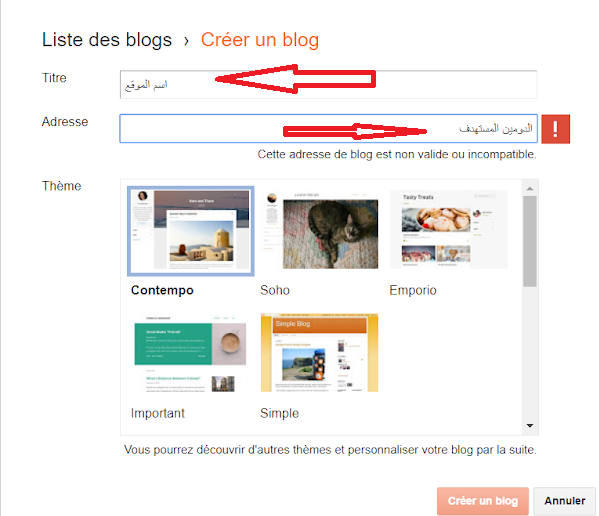Click the Simple theme label
599x516 pixels.
280,413
